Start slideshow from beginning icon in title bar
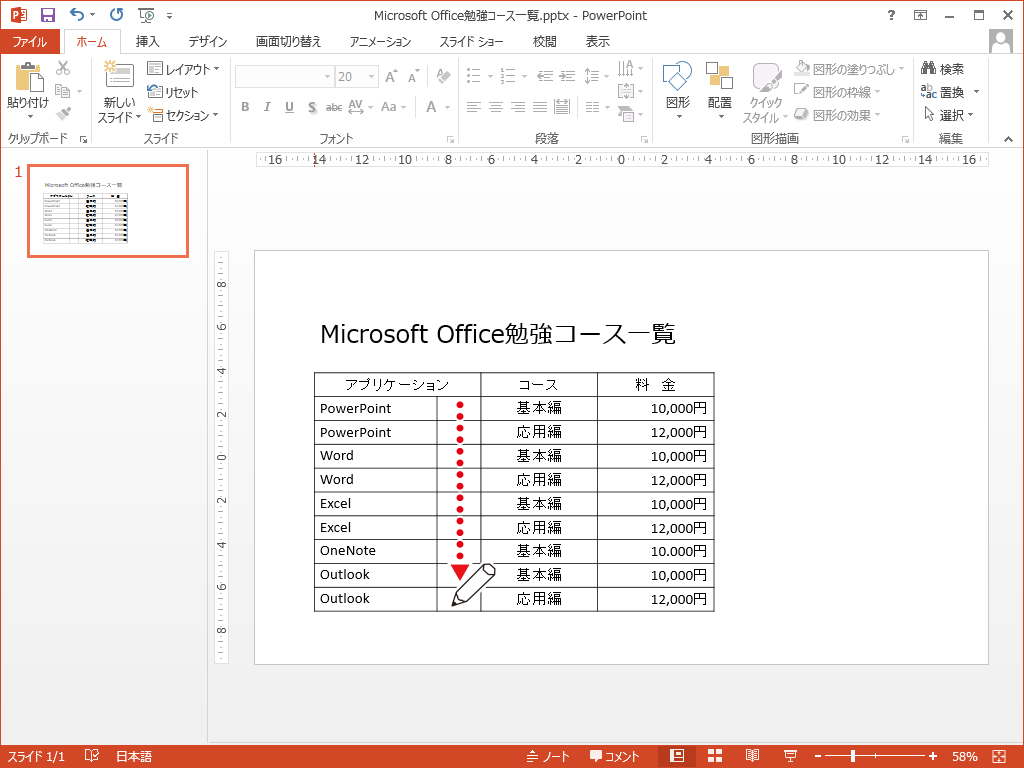Image resolution: width=1024 pixels, height=768 pixels. 146,15
